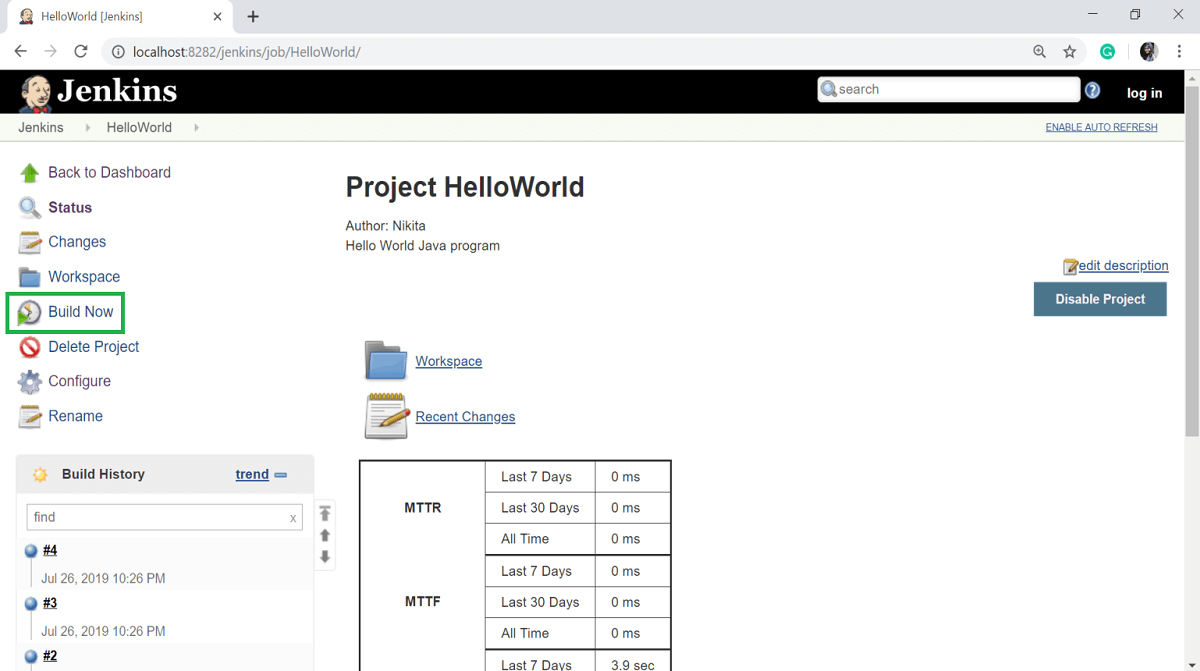Click the build history page up arrow
Screen dimensions: 1200x671
pyautogui.click(x=325, y=536)
